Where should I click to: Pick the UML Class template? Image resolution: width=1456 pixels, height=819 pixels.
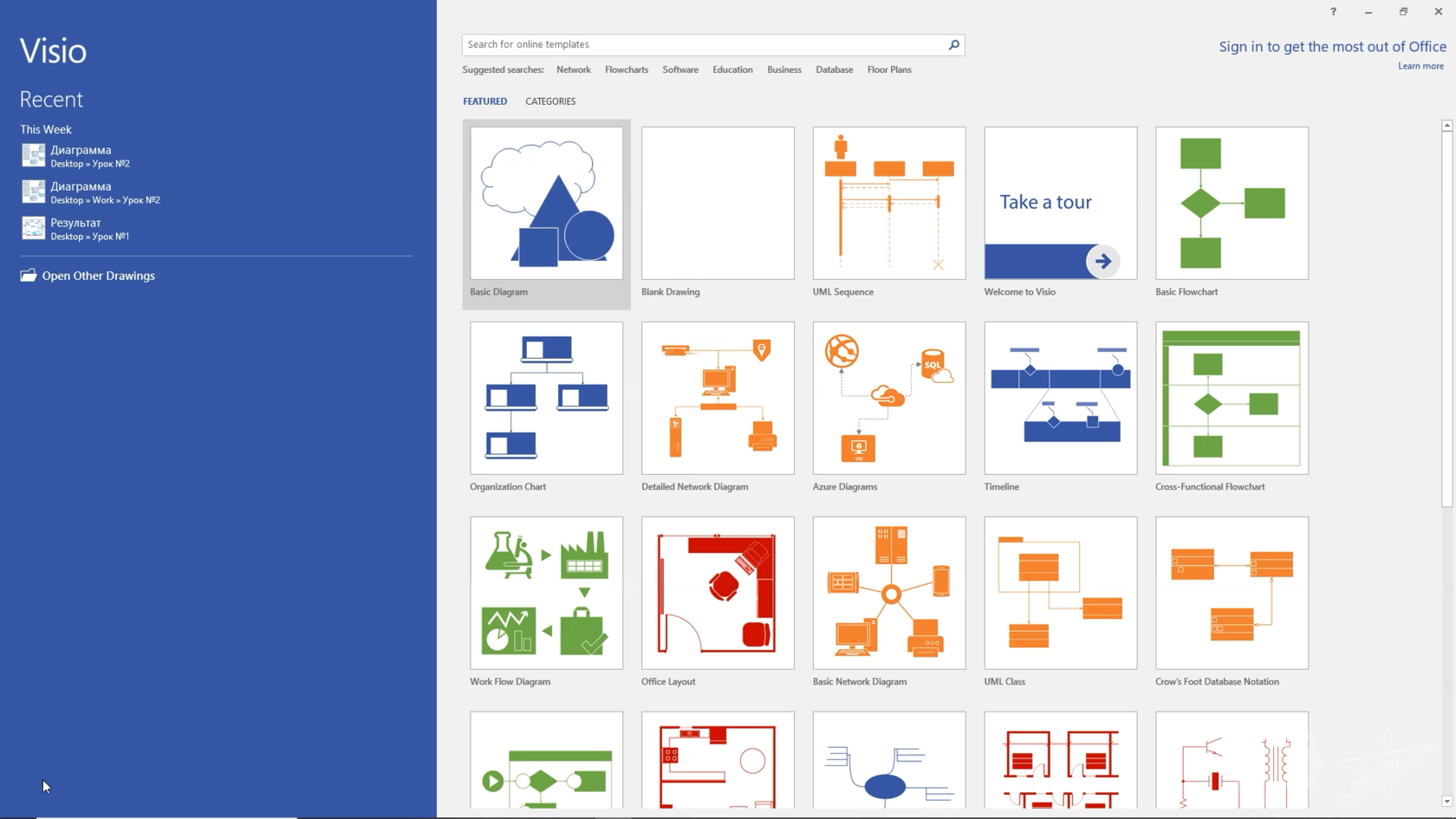pyautogui.click(x=1060, y=593)
